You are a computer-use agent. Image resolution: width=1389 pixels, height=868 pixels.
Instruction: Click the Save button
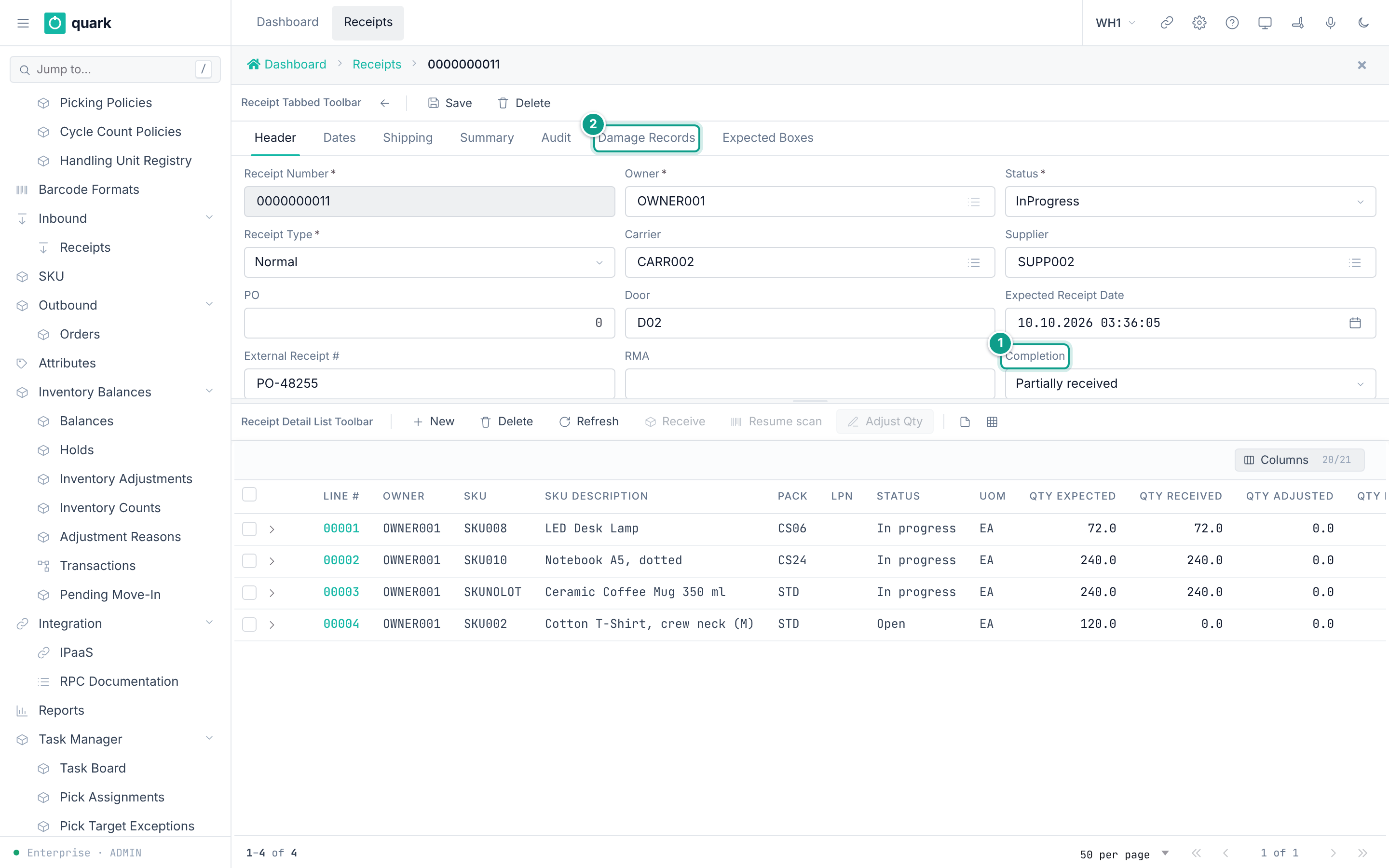pos(449,103)
